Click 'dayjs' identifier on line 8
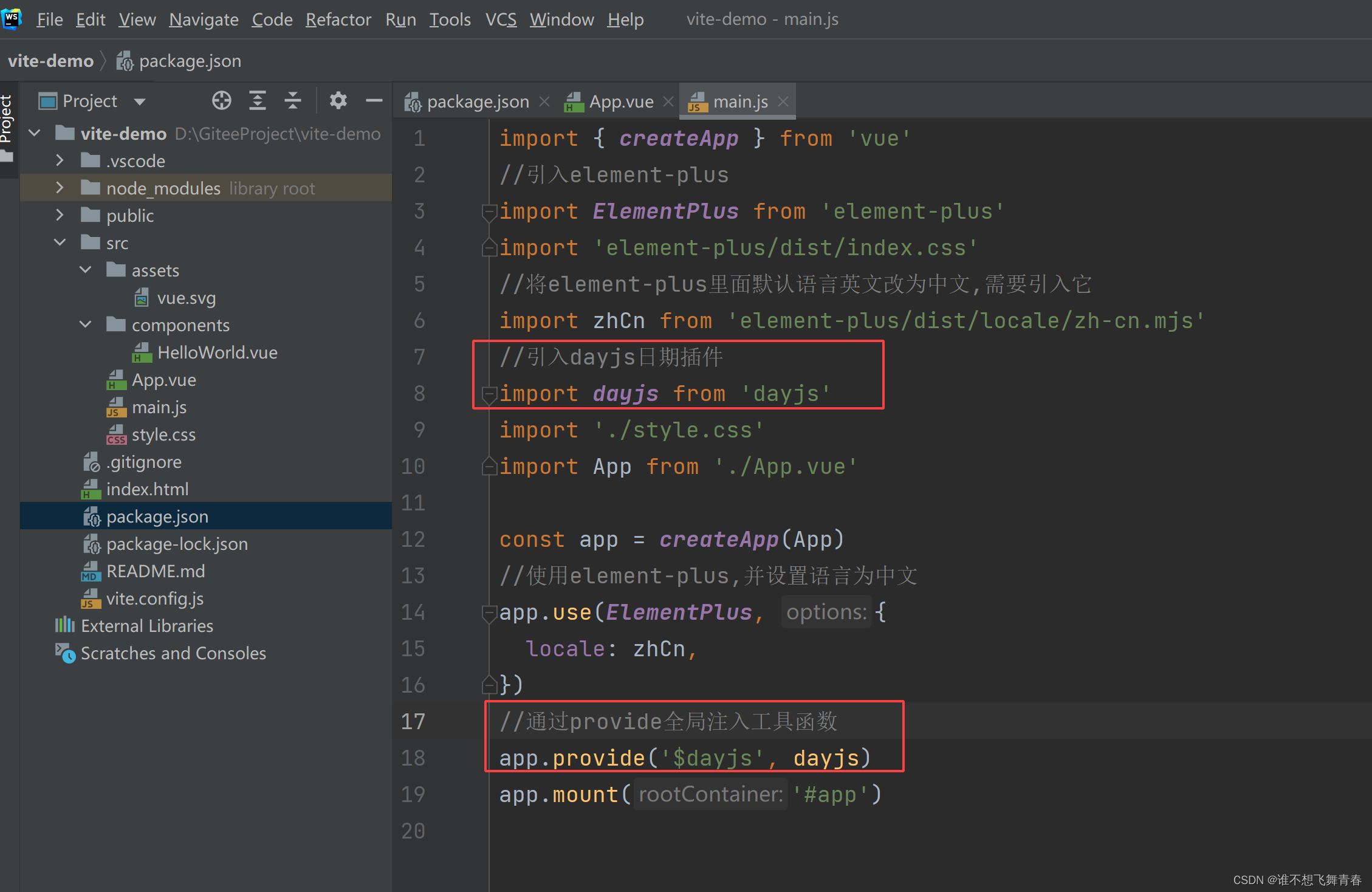The height and width of the screenshot is (892, 1372). pos(626,394)
